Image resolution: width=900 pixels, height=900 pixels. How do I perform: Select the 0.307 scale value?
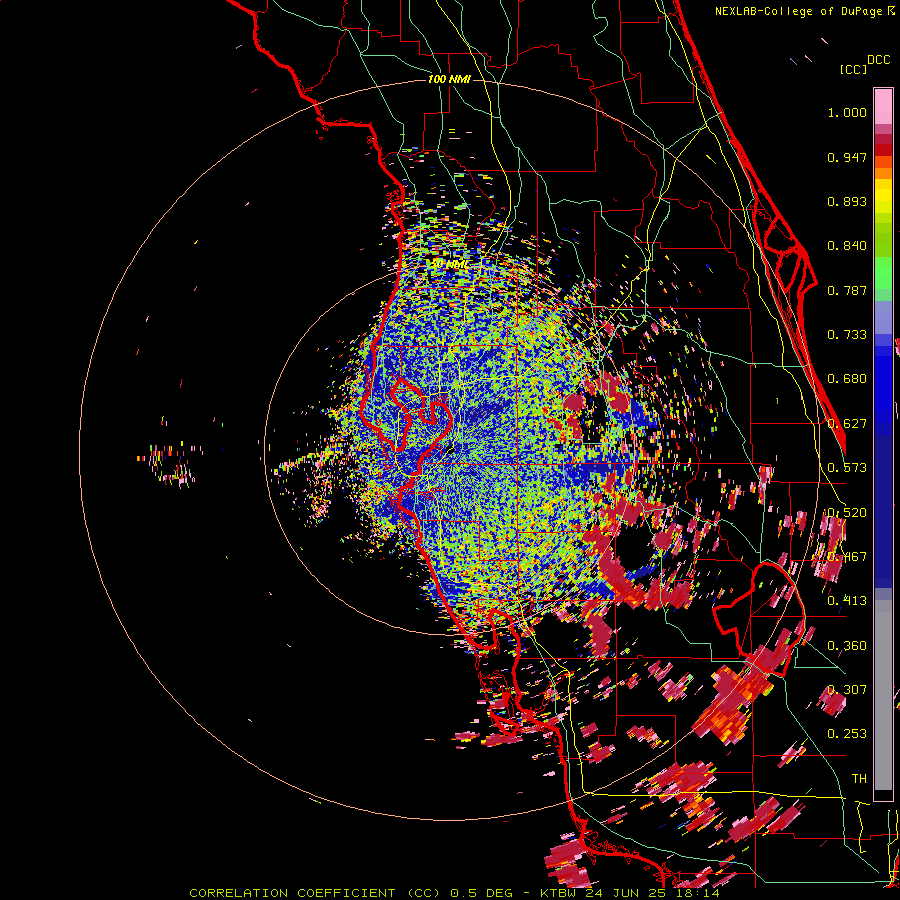pyautogui.click(x=847, y=690)
